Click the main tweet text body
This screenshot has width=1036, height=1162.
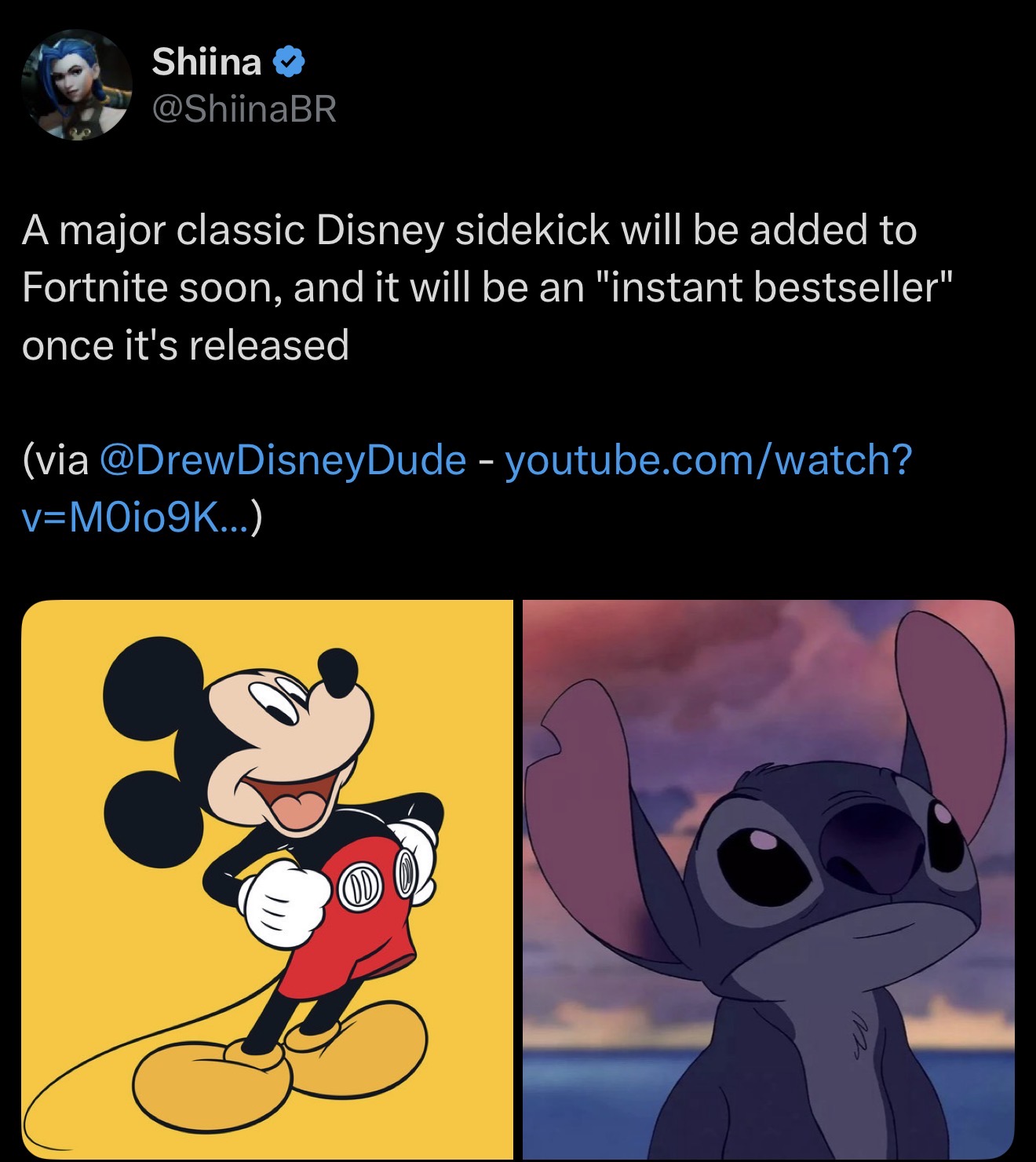[x=487, y=287]
